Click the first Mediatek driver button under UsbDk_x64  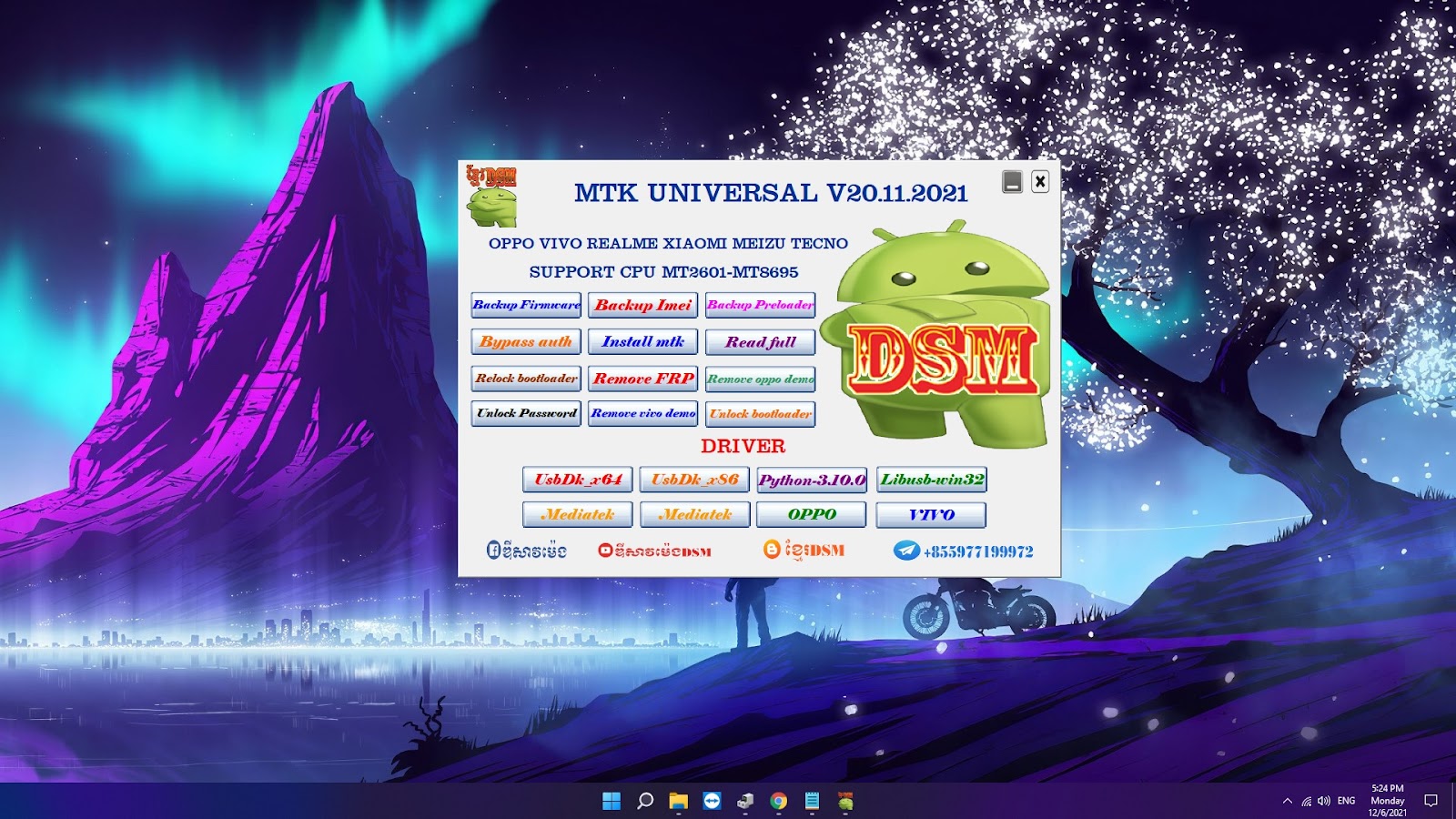[577, 514]
